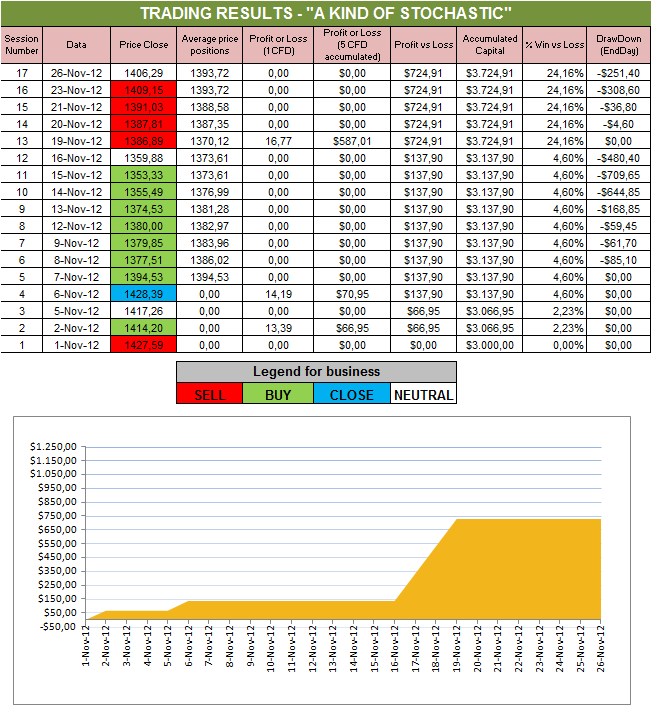Click the title 'TRADING RESULTS - A KIND OF STOCHASTIC'

326,13
